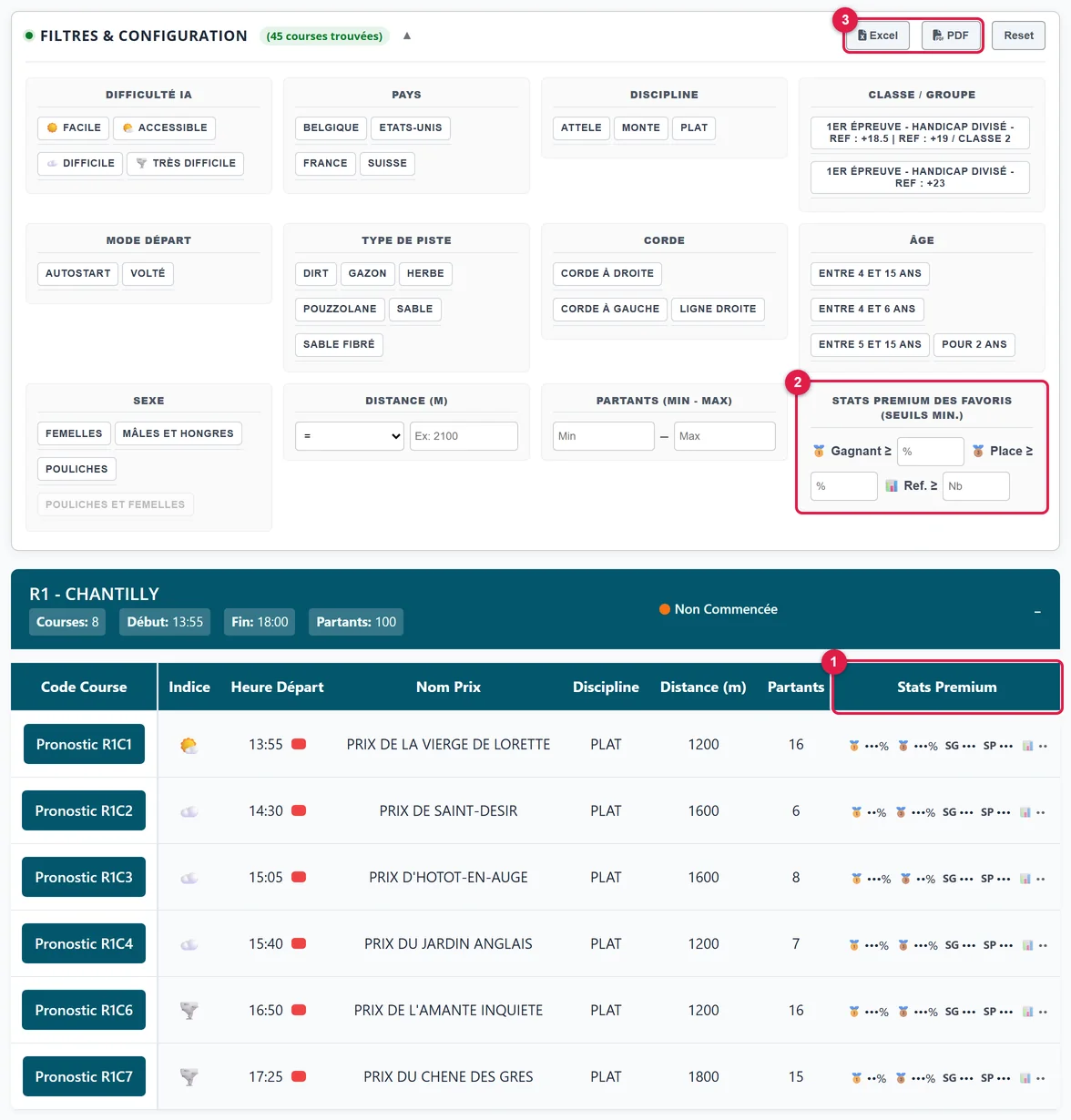
Task: Toggle the POUR 2 ANS age filter
Action: 974,345
